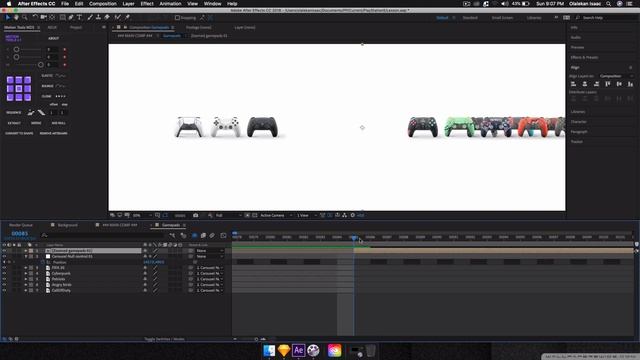
Task: Switch to the Render Queue tab
Action: pyautogui.click(x=21, y=225)
